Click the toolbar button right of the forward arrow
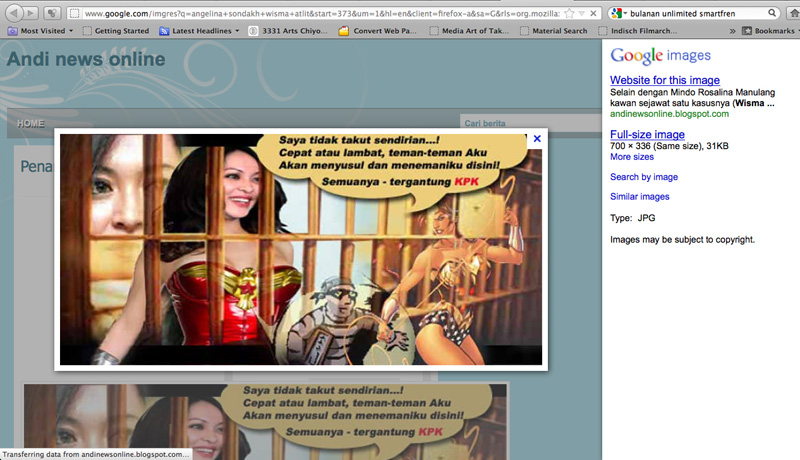The image size is (800, 460). click(52, 13)
